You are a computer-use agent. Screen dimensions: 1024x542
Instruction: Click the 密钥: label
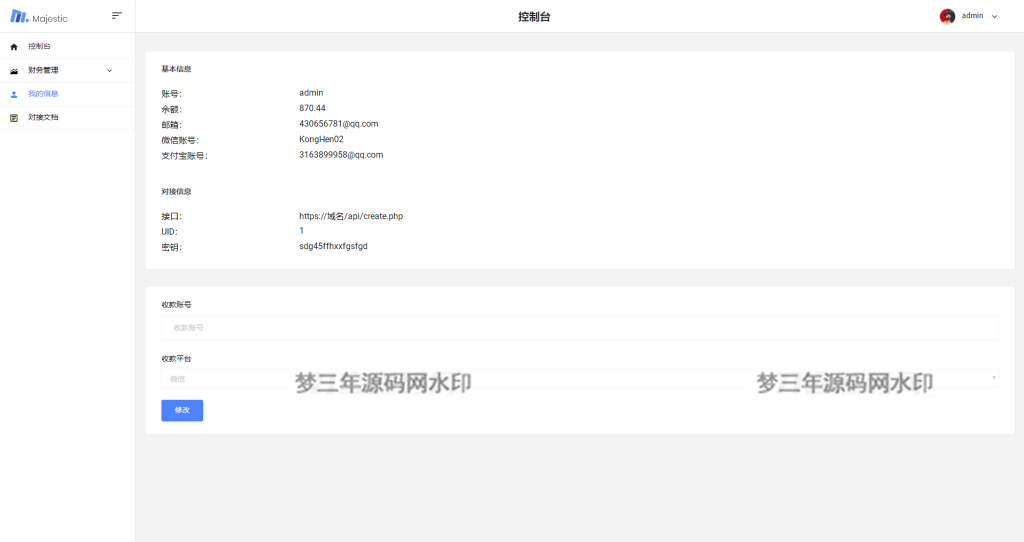[x=172, y=247]
